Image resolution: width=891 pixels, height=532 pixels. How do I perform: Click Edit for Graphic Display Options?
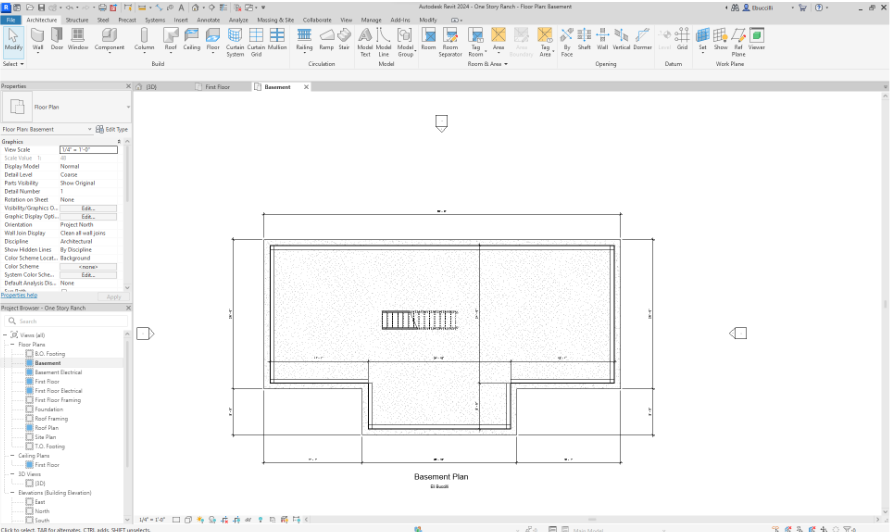click(88, 217)
